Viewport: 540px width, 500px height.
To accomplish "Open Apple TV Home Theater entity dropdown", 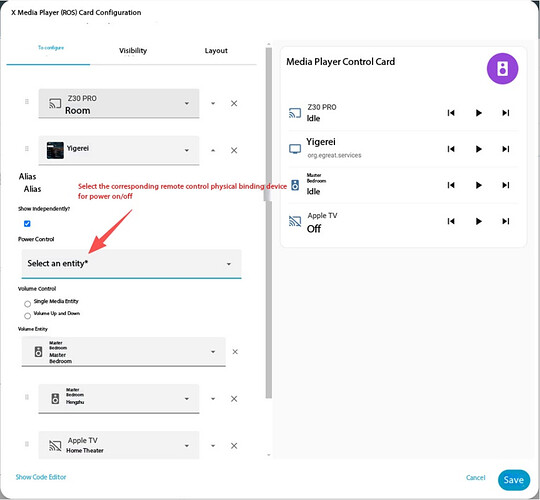I will click(x=119, y=445).
